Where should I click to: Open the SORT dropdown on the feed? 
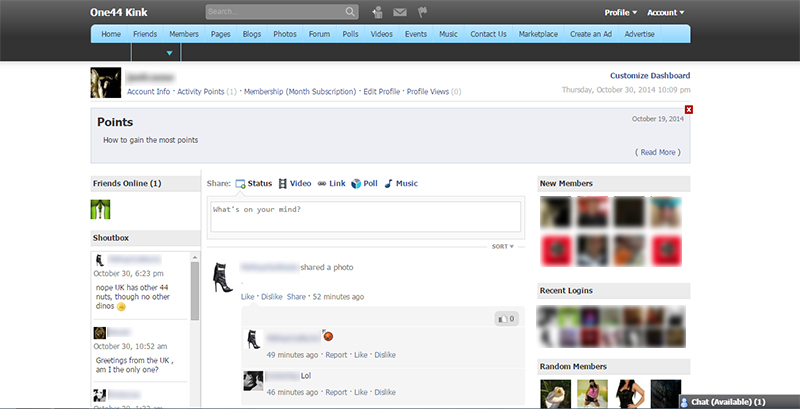pyautogui.click(x=503, y=246)
